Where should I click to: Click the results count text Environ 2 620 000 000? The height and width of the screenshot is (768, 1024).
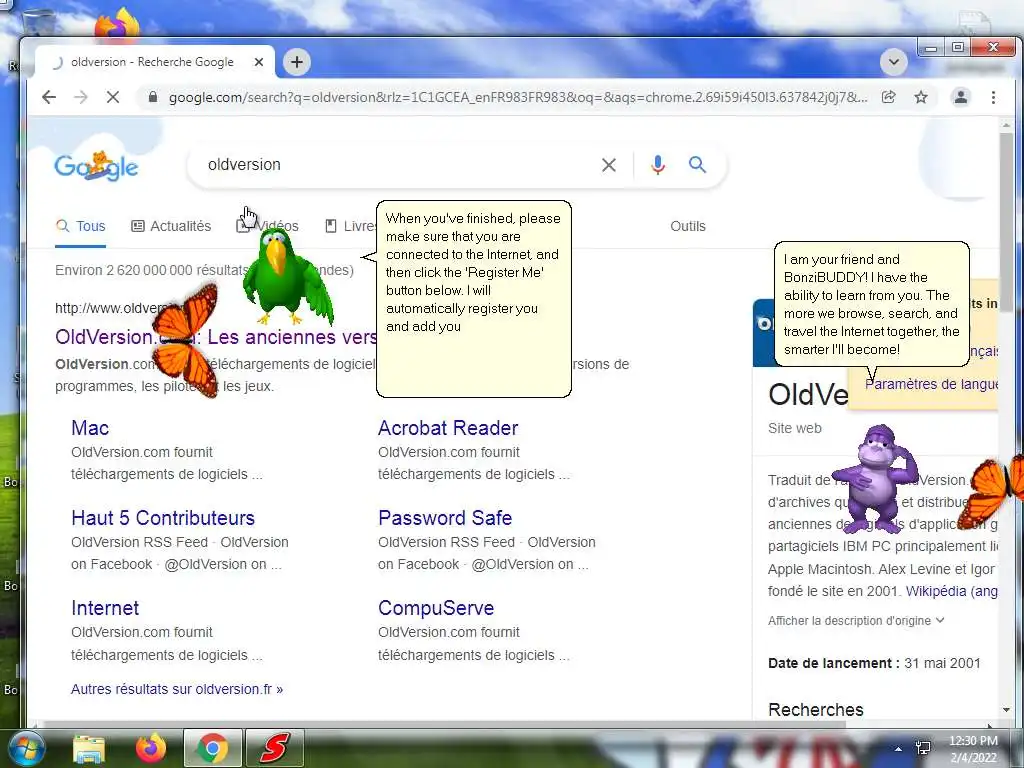pos(152,270)
